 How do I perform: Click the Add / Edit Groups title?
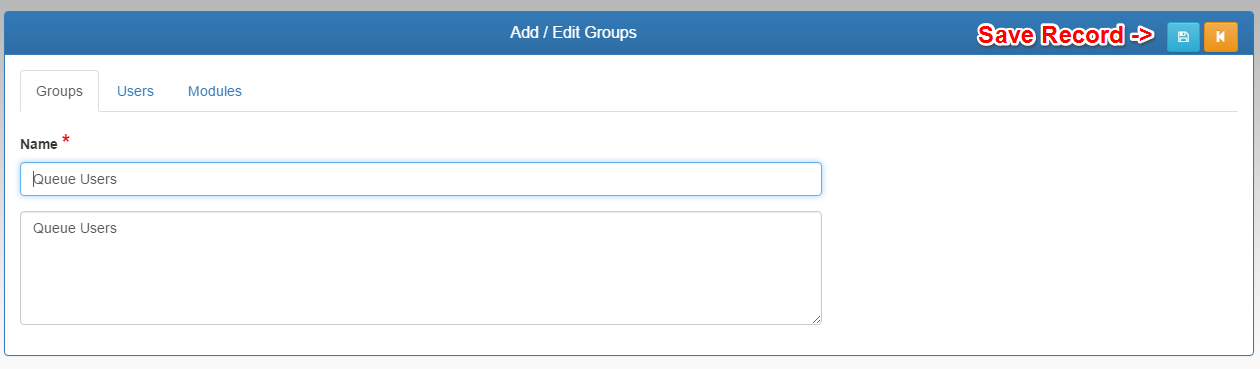pos(573,33)
